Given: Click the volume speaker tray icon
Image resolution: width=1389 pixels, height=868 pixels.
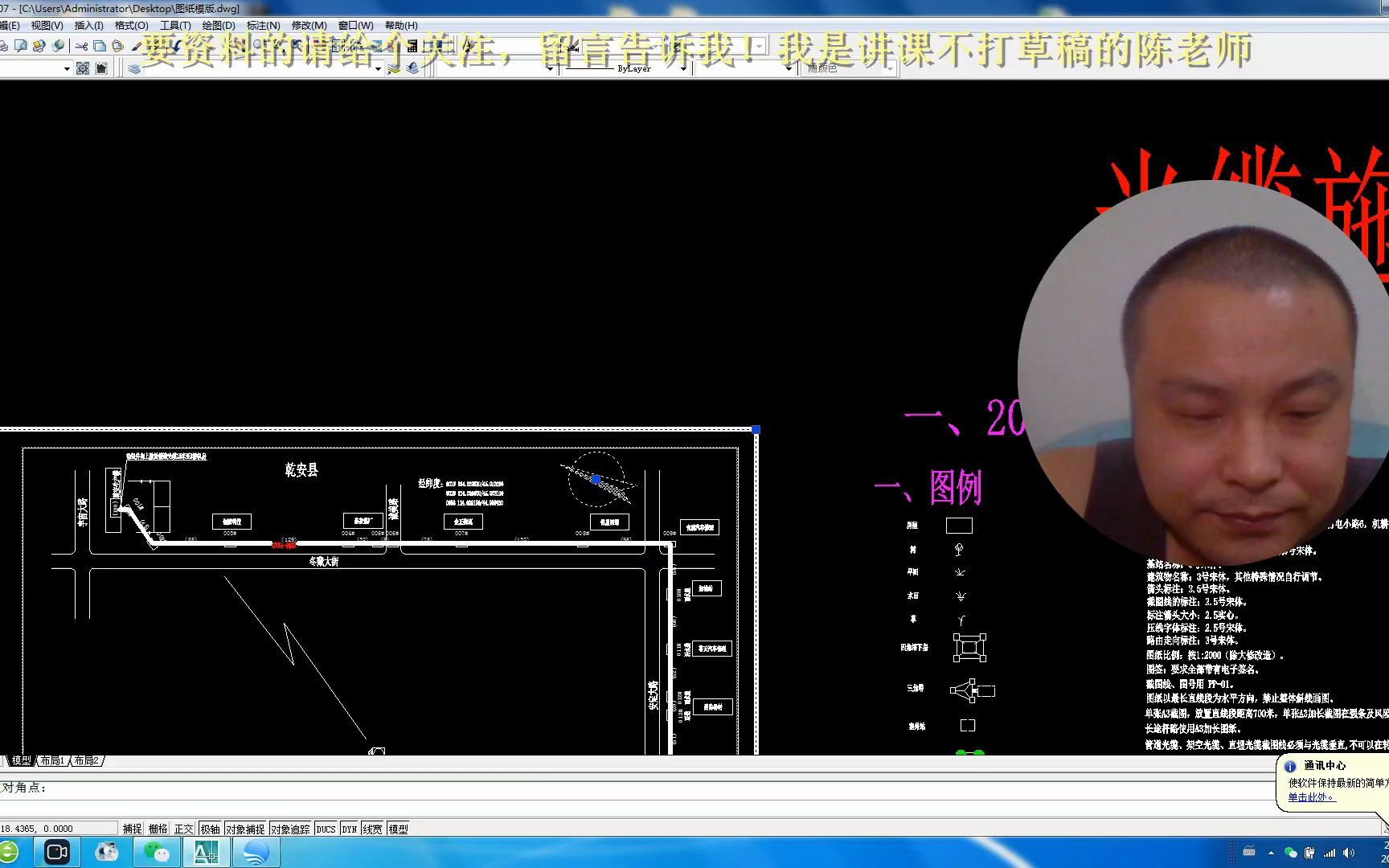Looking at the screenshot, I should tap(1349, 853).
